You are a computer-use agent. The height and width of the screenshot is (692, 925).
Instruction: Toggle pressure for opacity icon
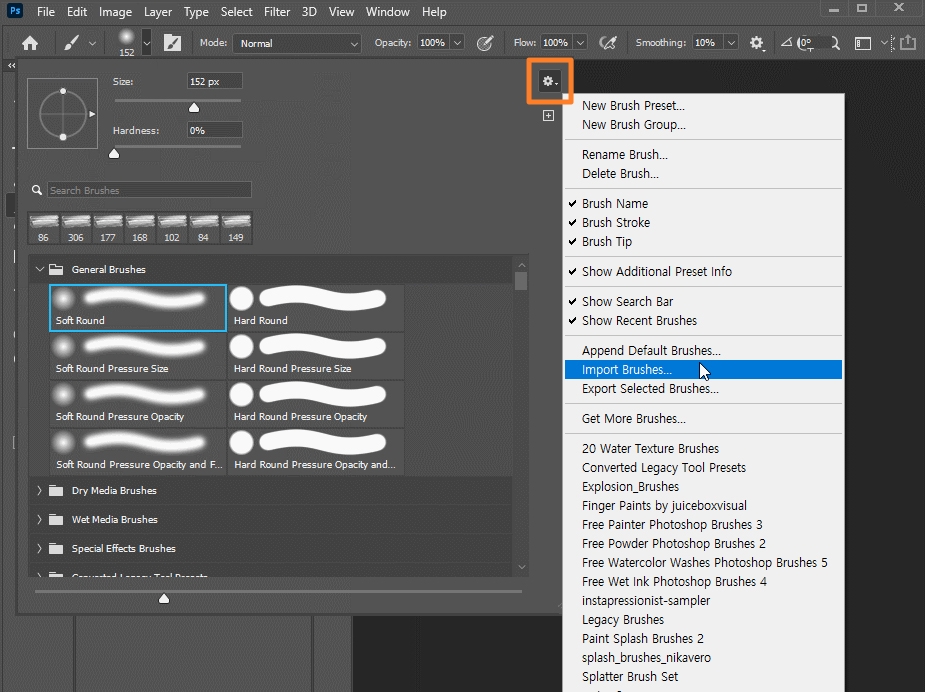pyautogui.click(x=485, y=43)
